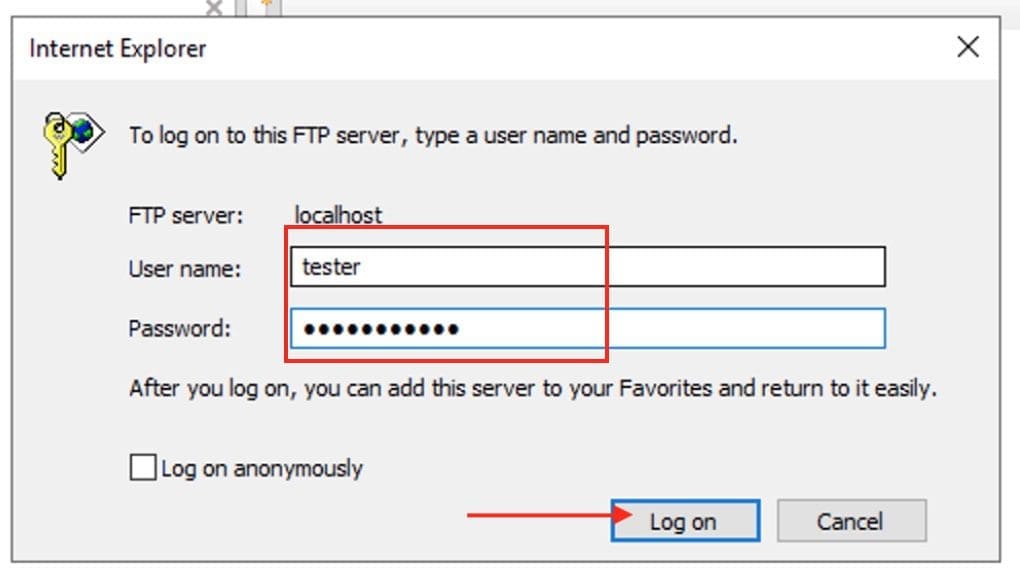This screenshot has height=586, width=1020.
Task: Click the 'To log on to this FTP server' instruction
Action: point(433,134)
